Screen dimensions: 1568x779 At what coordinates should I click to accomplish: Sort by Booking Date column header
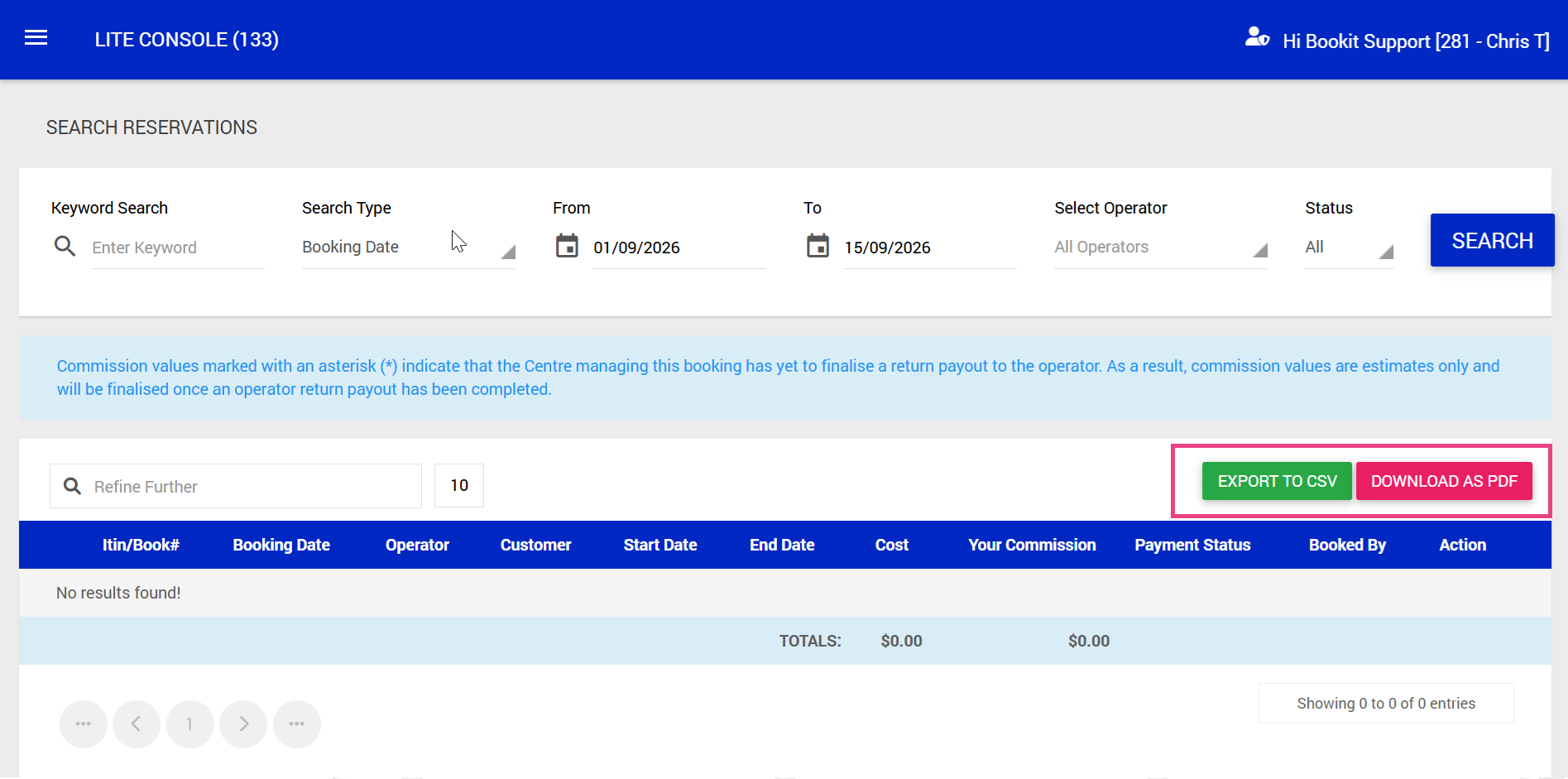click(281, 545)
